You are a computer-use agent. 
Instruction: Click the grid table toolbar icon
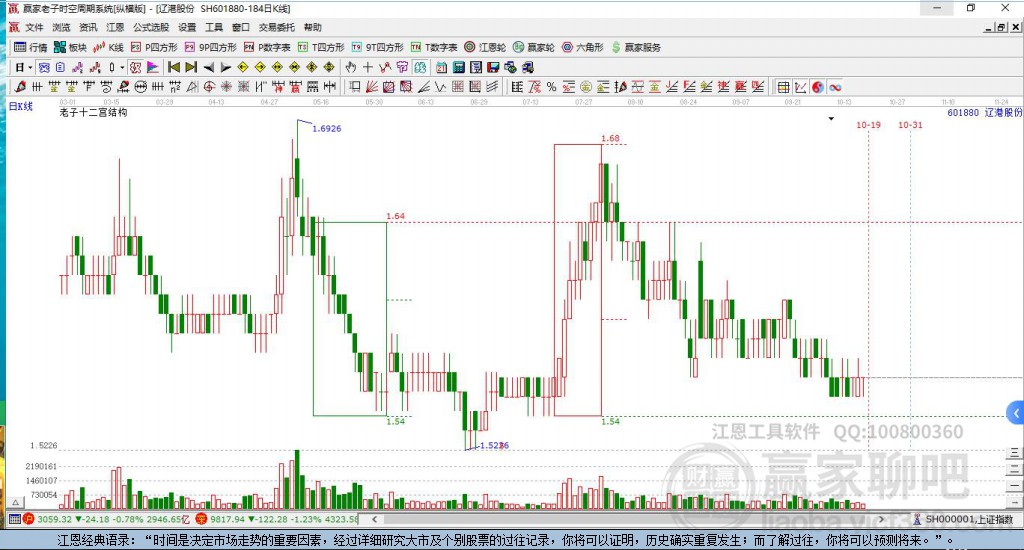click(783, 87)
